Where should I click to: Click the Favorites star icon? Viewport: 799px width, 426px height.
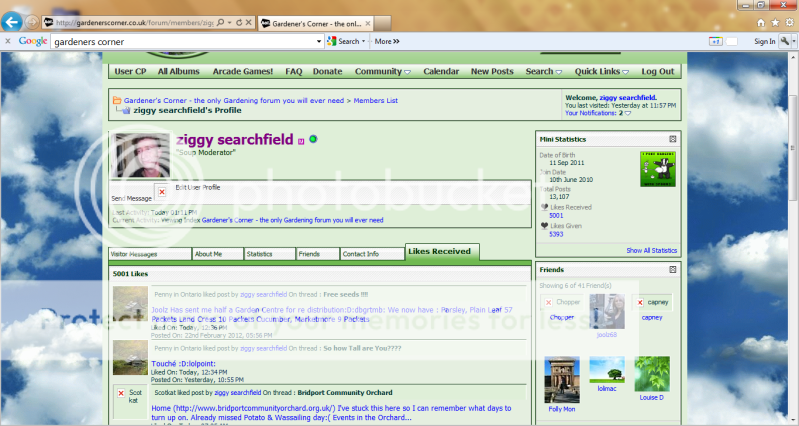(x=775, y=22)
